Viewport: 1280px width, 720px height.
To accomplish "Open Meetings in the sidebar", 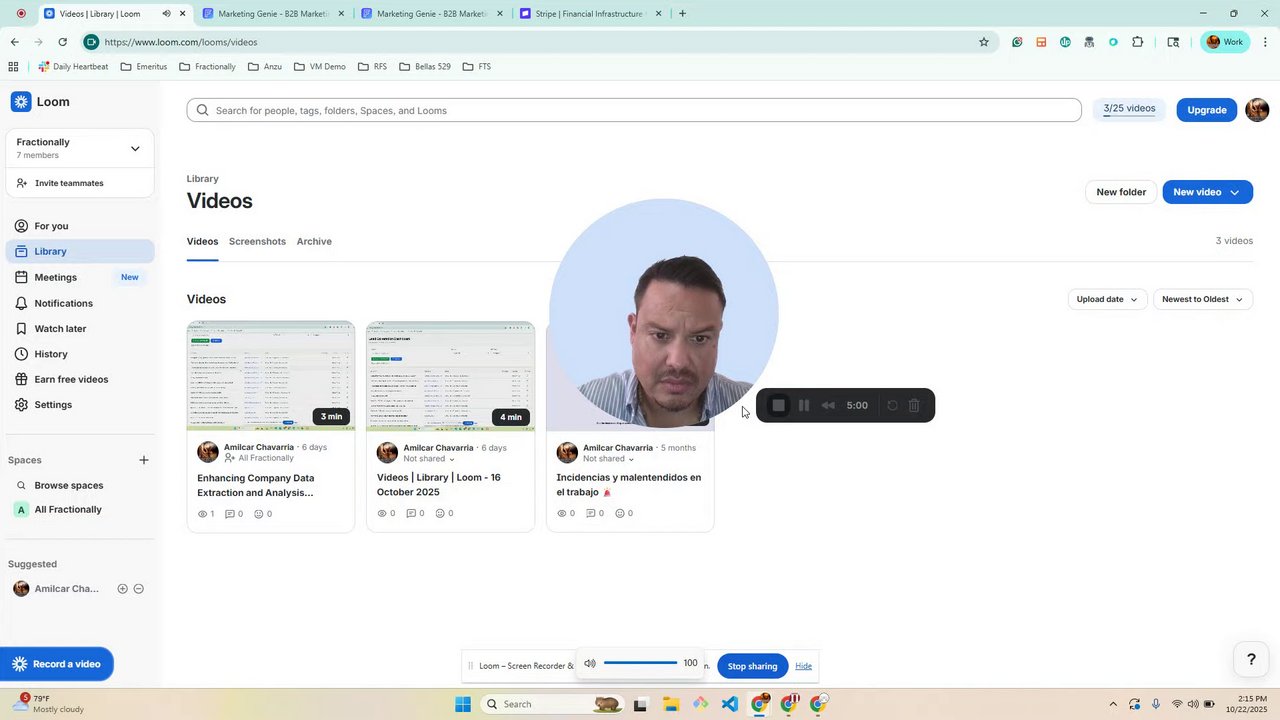I will pos(80,277).
